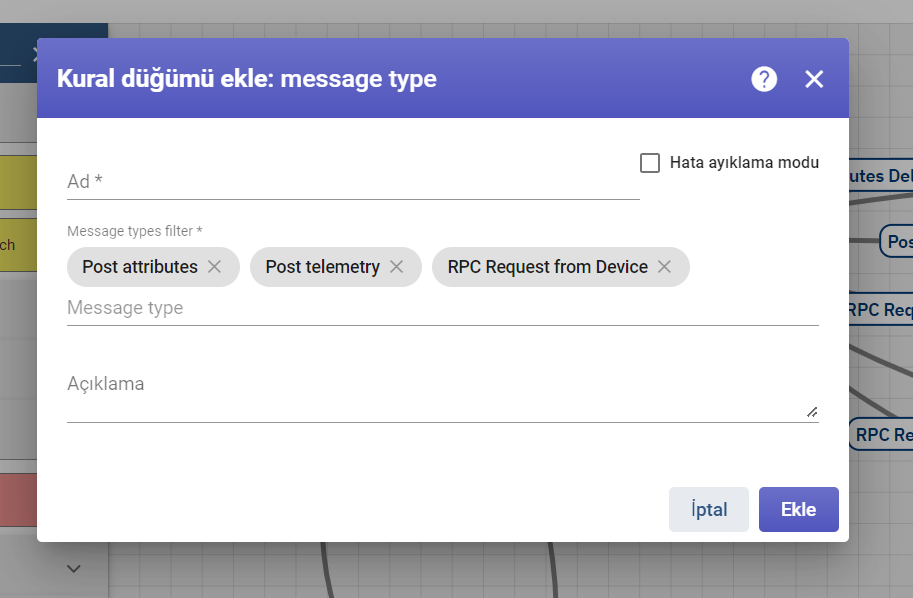Confirm with the Ekle button

coord(798,509)
